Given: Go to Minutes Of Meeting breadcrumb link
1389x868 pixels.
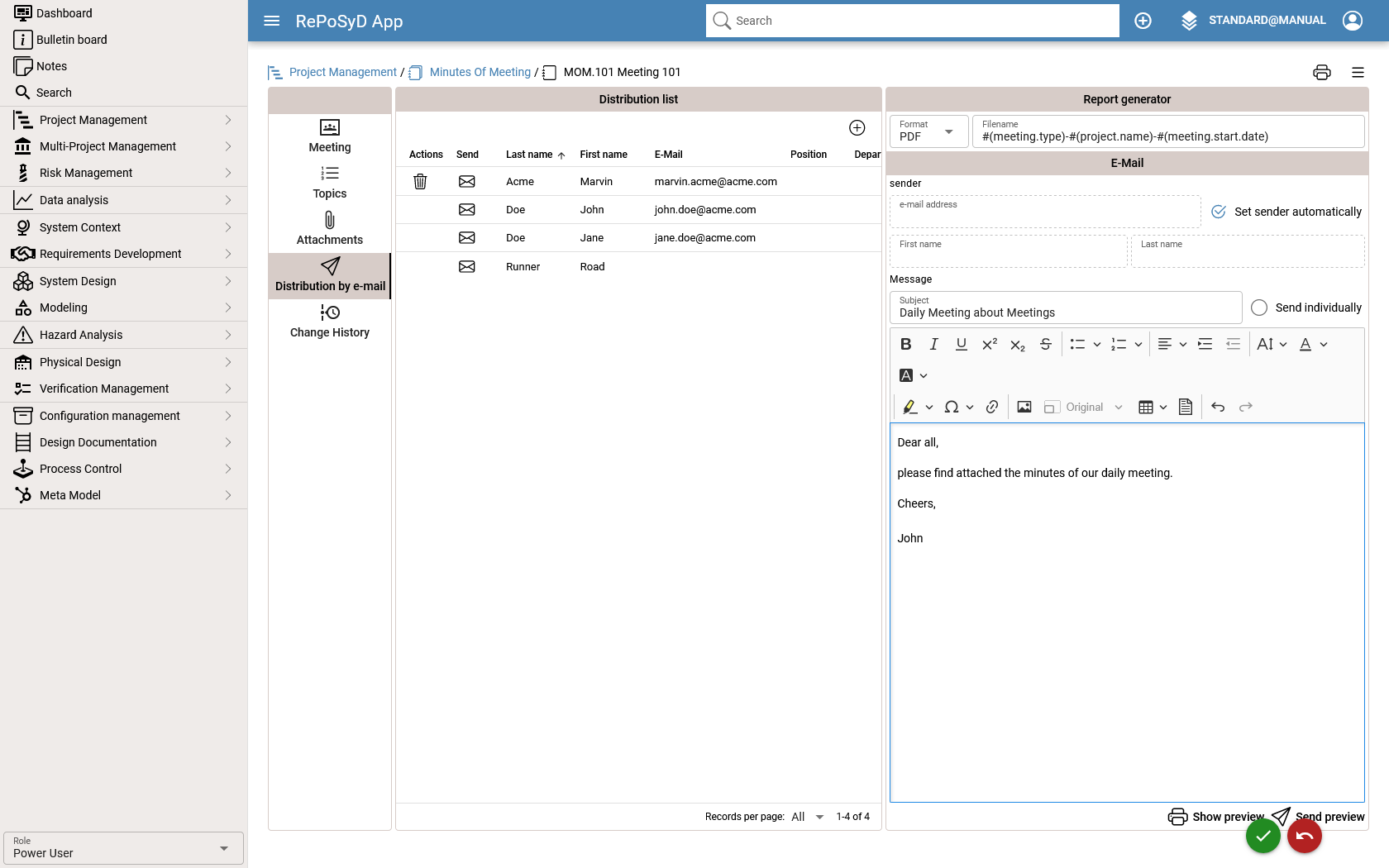Looking at the screenshot, I should 480,72.
